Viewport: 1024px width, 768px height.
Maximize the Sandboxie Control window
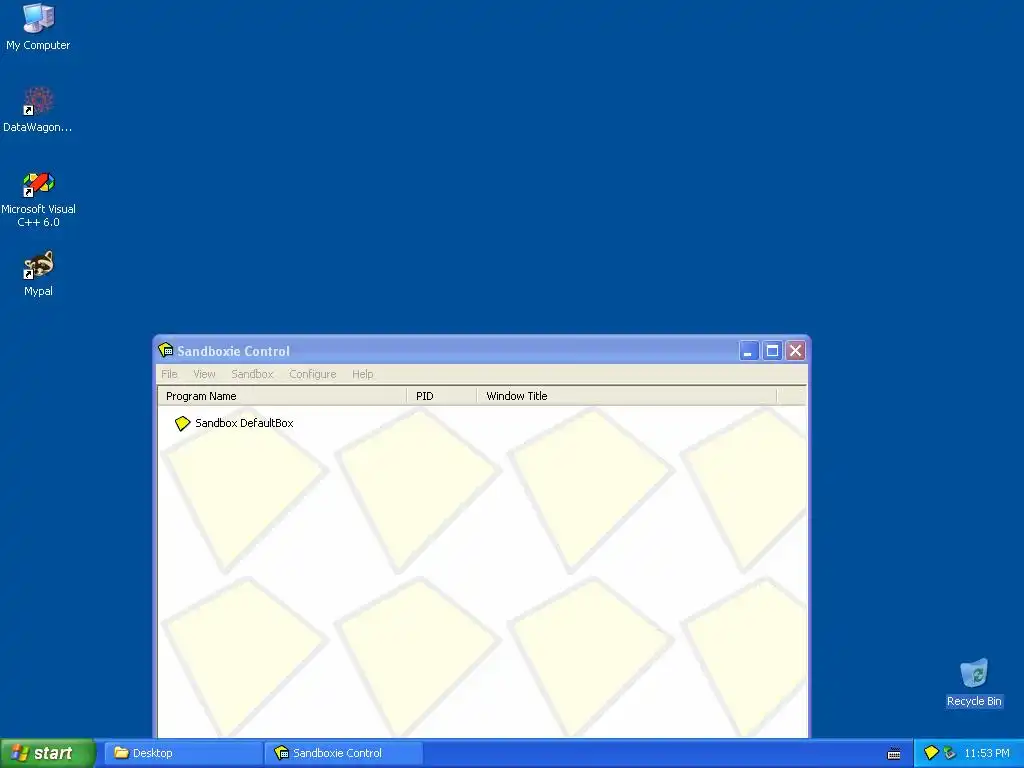[x=772, y=351]
